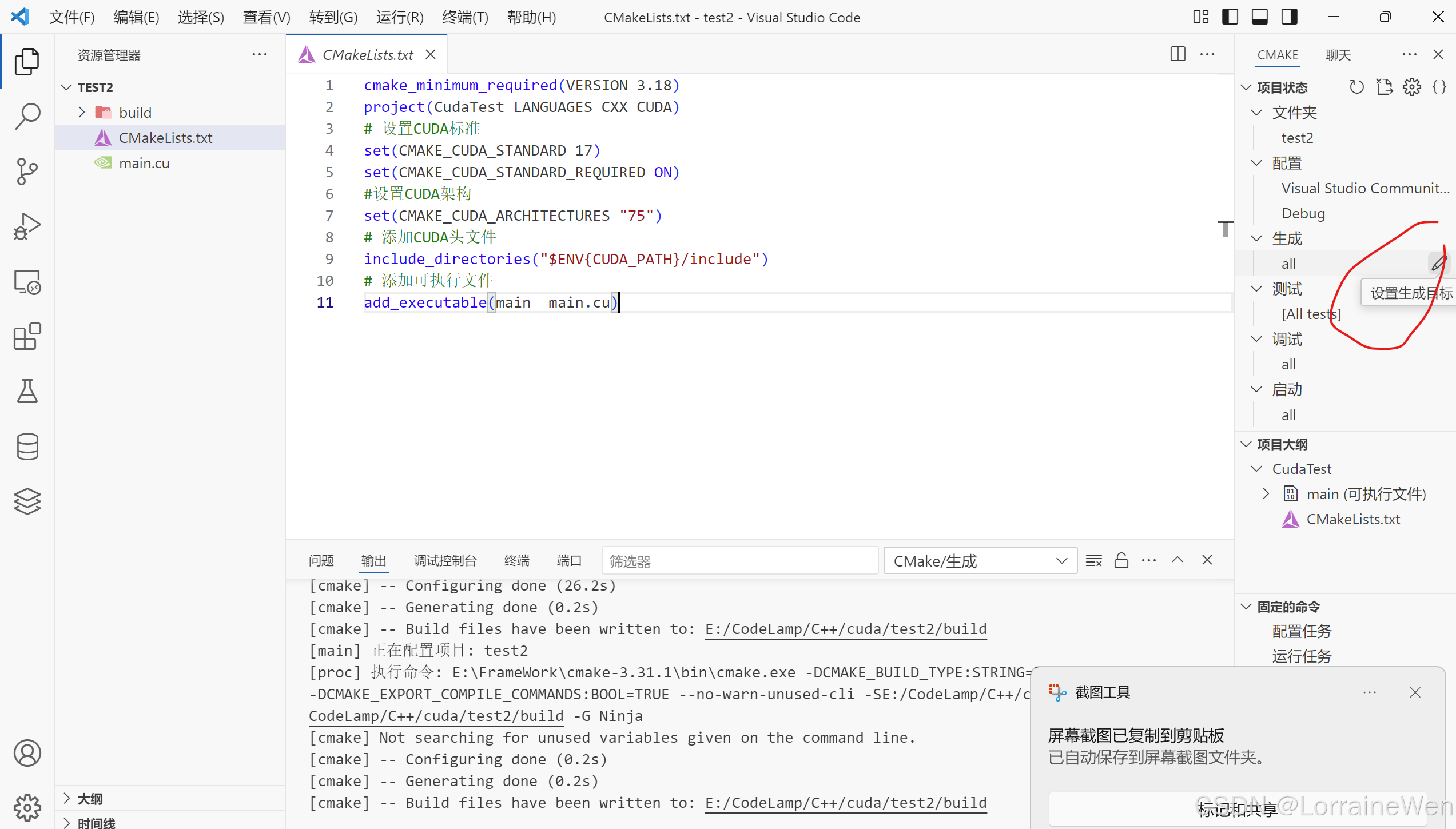
Task: Click the CMake project status refresh icon
Action: [x=1356, y=87]
